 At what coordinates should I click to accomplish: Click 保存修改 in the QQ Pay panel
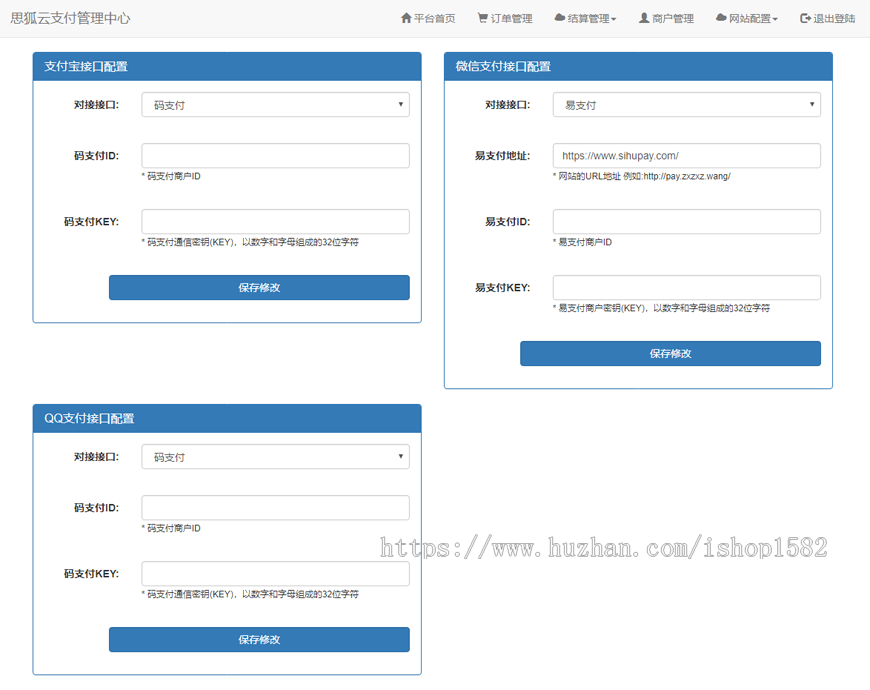[259, 639]
